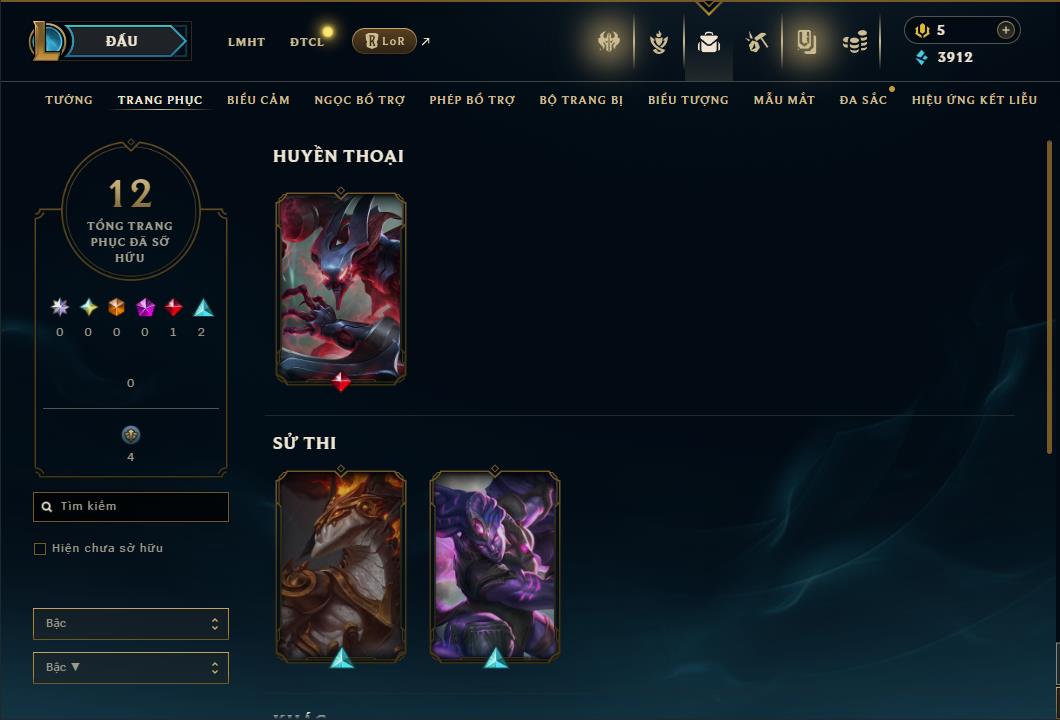Viewport: 1060px width, 720px height.
Task: Open the missions card icon
Action: (x=806, y=43)
